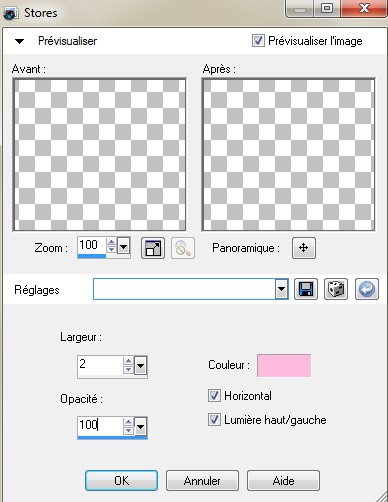388x502 pixels.
Task: Open the pink Couleur swatch
Action: click(x=284, y=365)
